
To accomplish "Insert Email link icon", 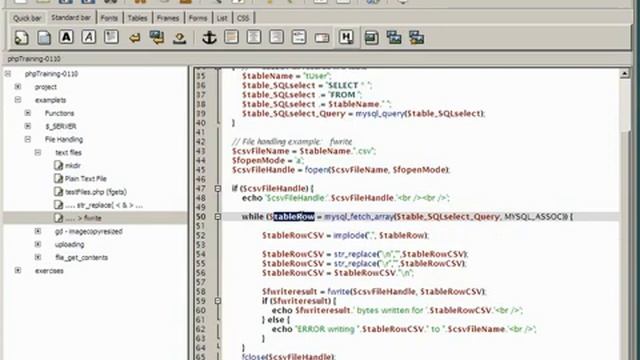I will (x=322, y=38).
